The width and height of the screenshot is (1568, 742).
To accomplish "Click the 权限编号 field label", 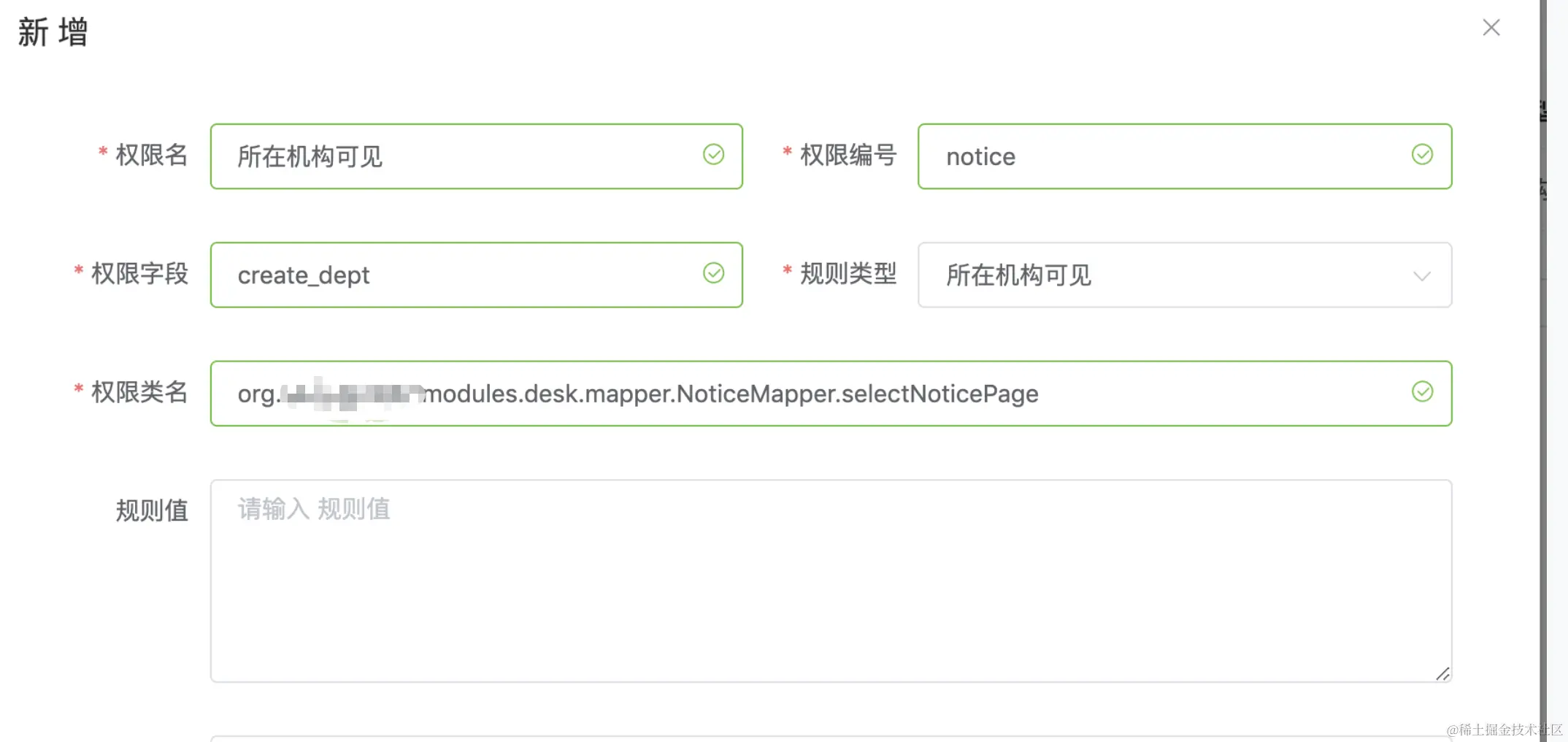I will click(x=848, y=155).
